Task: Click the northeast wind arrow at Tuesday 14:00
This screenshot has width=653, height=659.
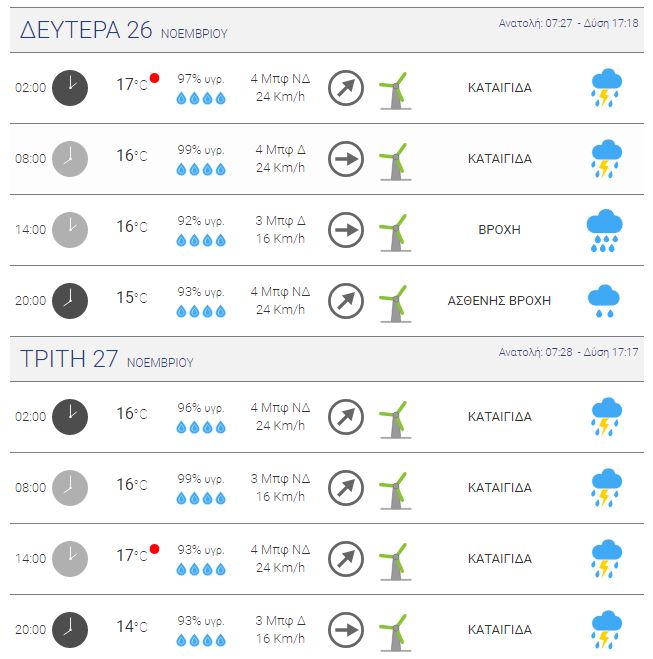Action: click(x=346, y=559)
